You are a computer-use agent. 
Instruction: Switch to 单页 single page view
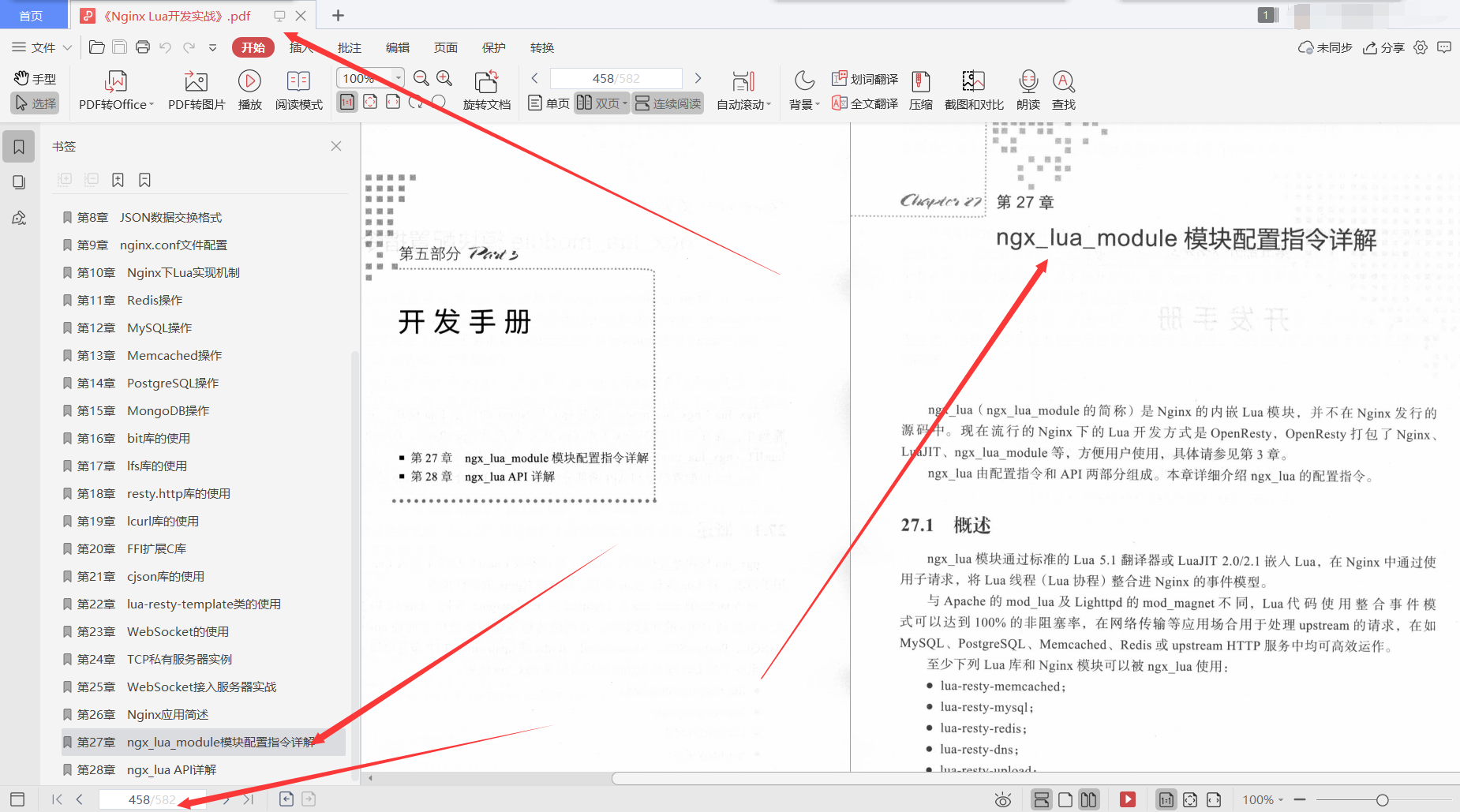pyautogui.click(x=548, y=103)
